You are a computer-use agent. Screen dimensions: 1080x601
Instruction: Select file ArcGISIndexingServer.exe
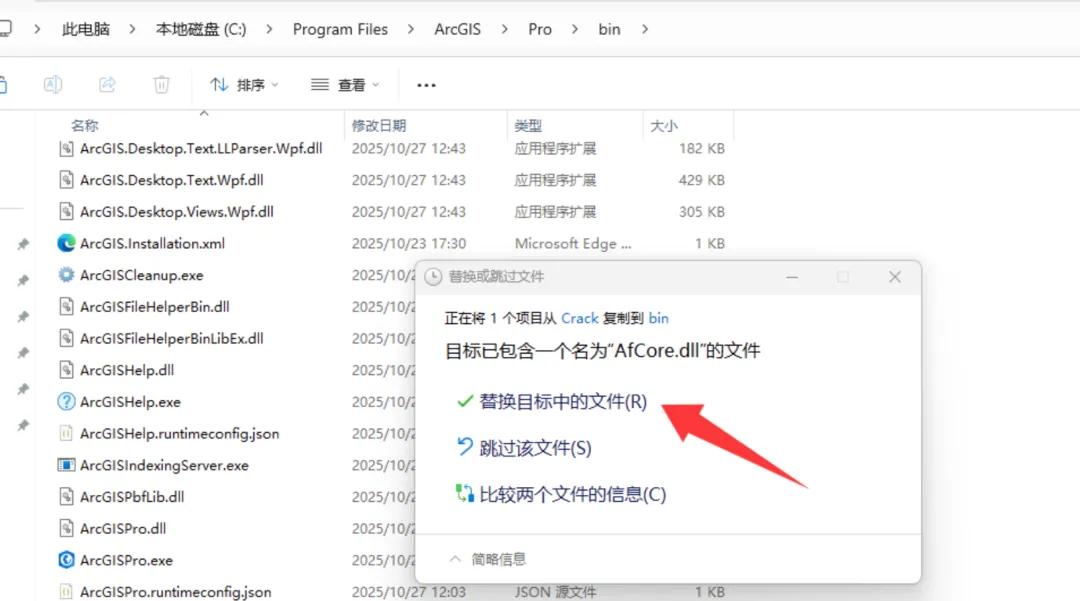point(164,465)
